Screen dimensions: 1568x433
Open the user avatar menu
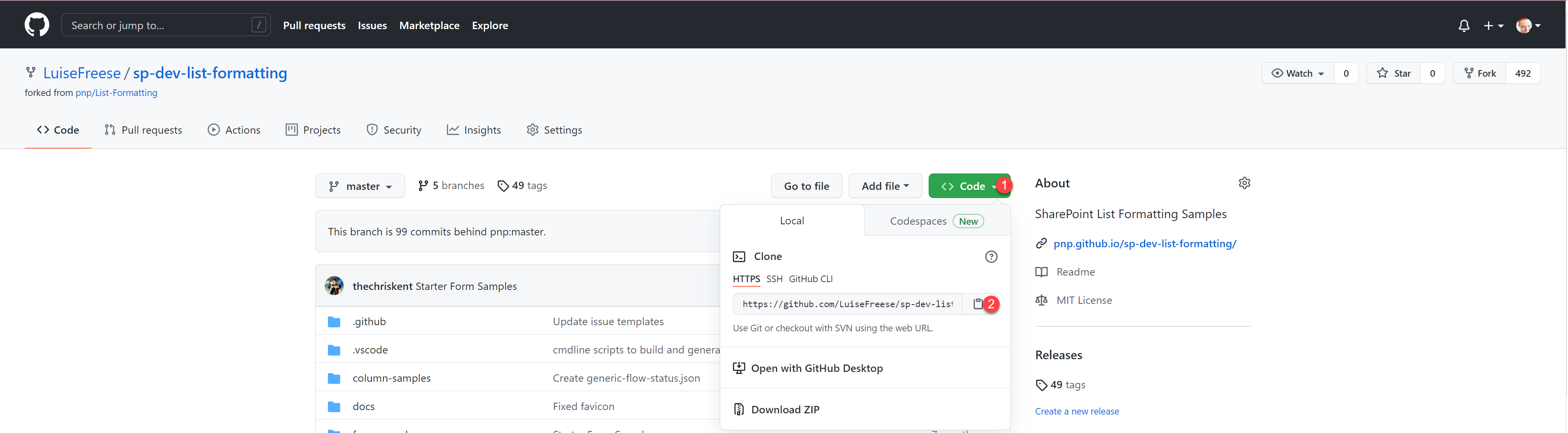[1528, 25]
